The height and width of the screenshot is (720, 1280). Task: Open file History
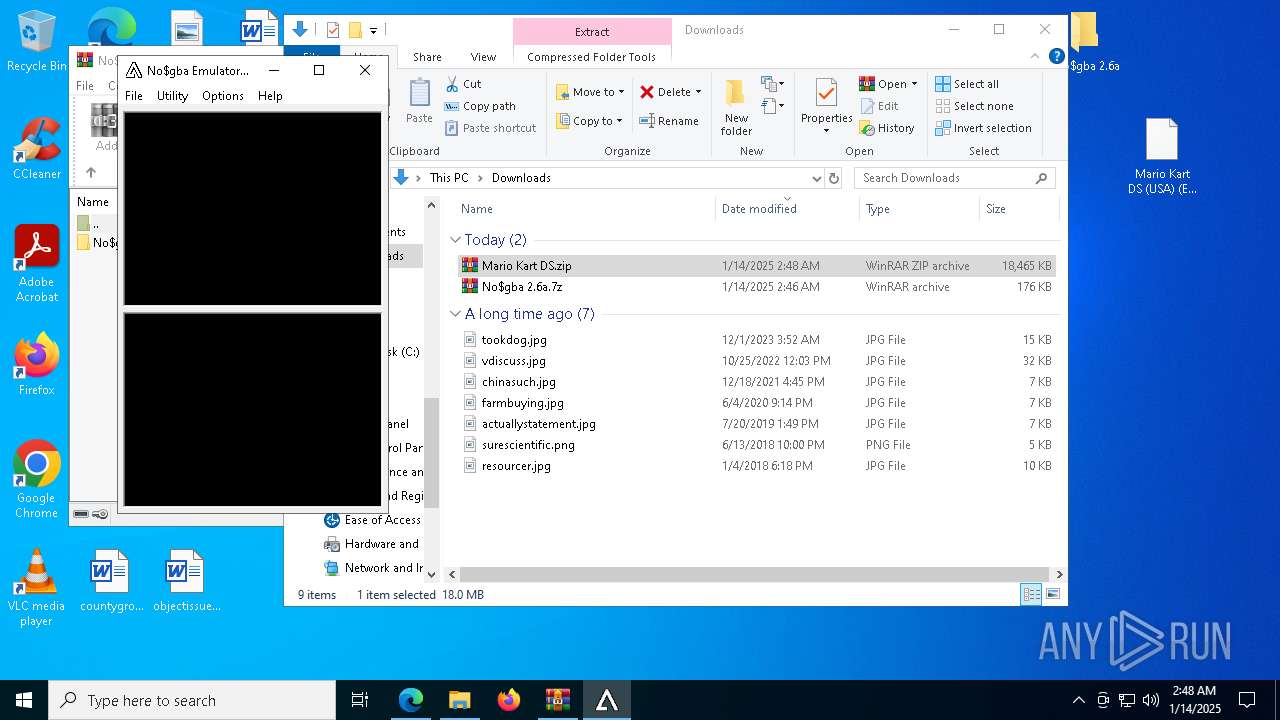point(887,128)
